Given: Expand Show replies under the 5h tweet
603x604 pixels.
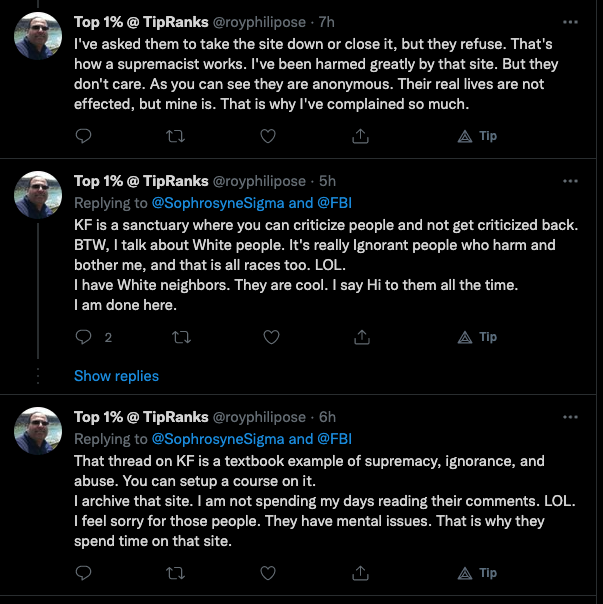Looking at the screenshot, I should [x=116, y=376].
